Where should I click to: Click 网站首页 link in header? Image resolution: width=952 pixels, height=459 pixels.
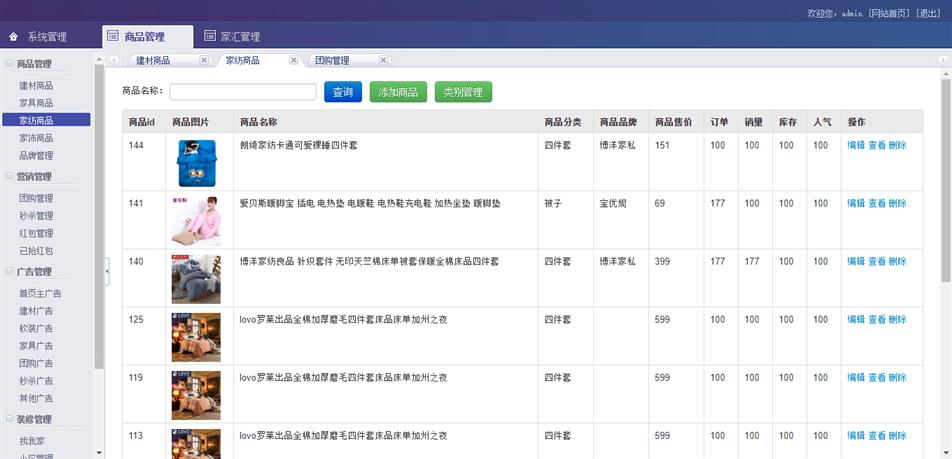890,13
